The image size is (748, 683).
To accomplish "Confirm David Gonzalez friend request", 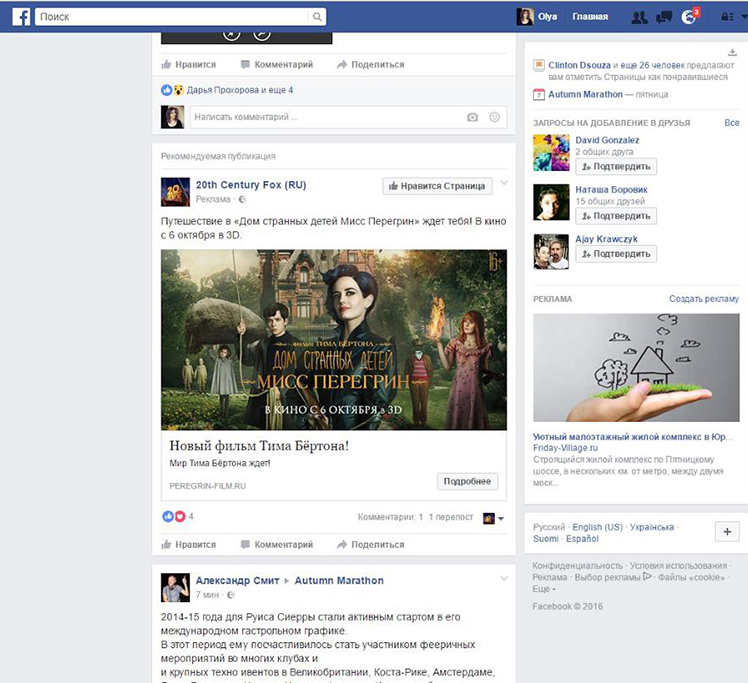I will (616, 166).
